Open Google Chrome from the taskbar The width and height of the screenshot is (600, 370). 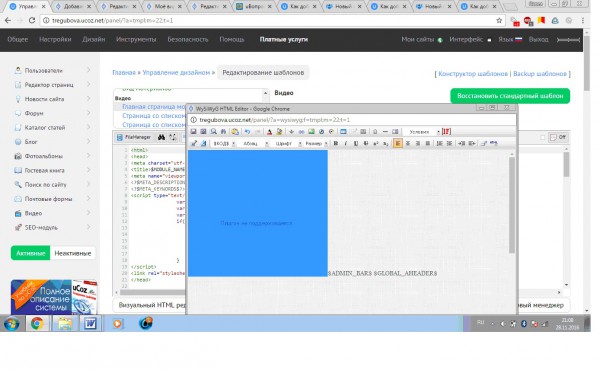point(37,324)
